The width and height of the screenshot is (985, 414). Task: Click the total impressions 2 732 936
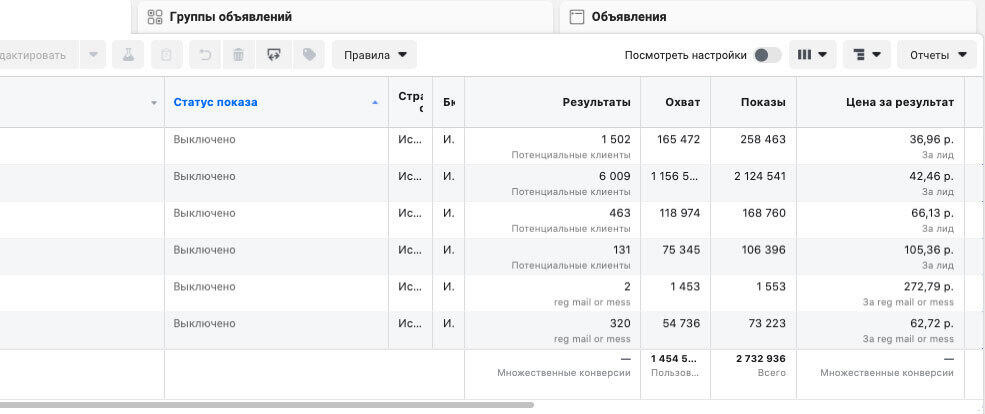pos(761,359)
